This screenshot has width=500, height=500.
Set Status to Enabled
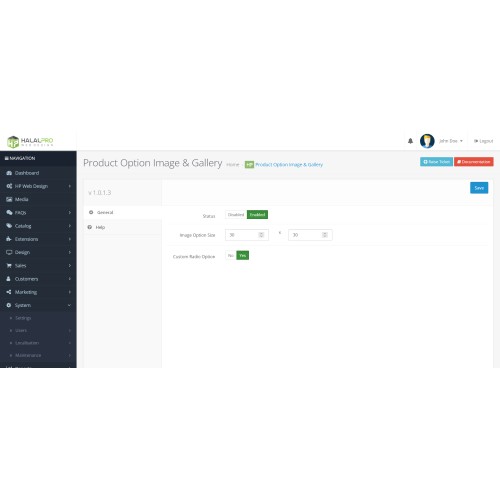(x=257, y=215)
